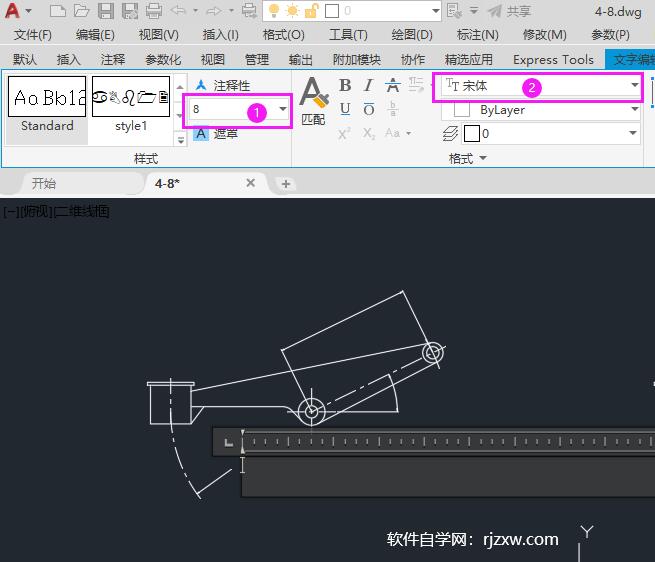Open the 格式(O) menu
Image resolution: width=655 pixels, height=562 pixels.
coord(284,35)
